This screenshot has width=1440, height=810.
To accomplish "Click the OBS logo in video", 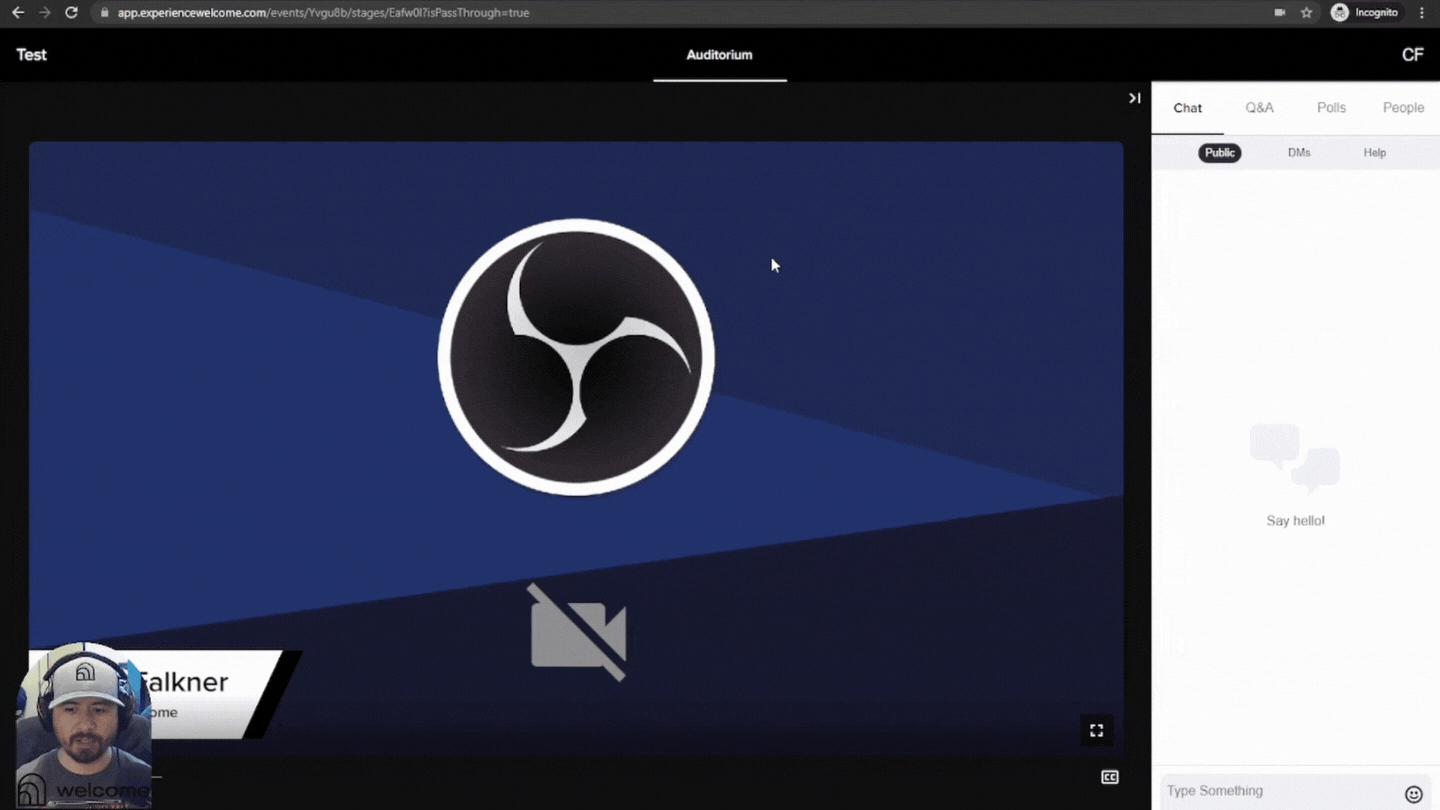I will click(576, 357).
